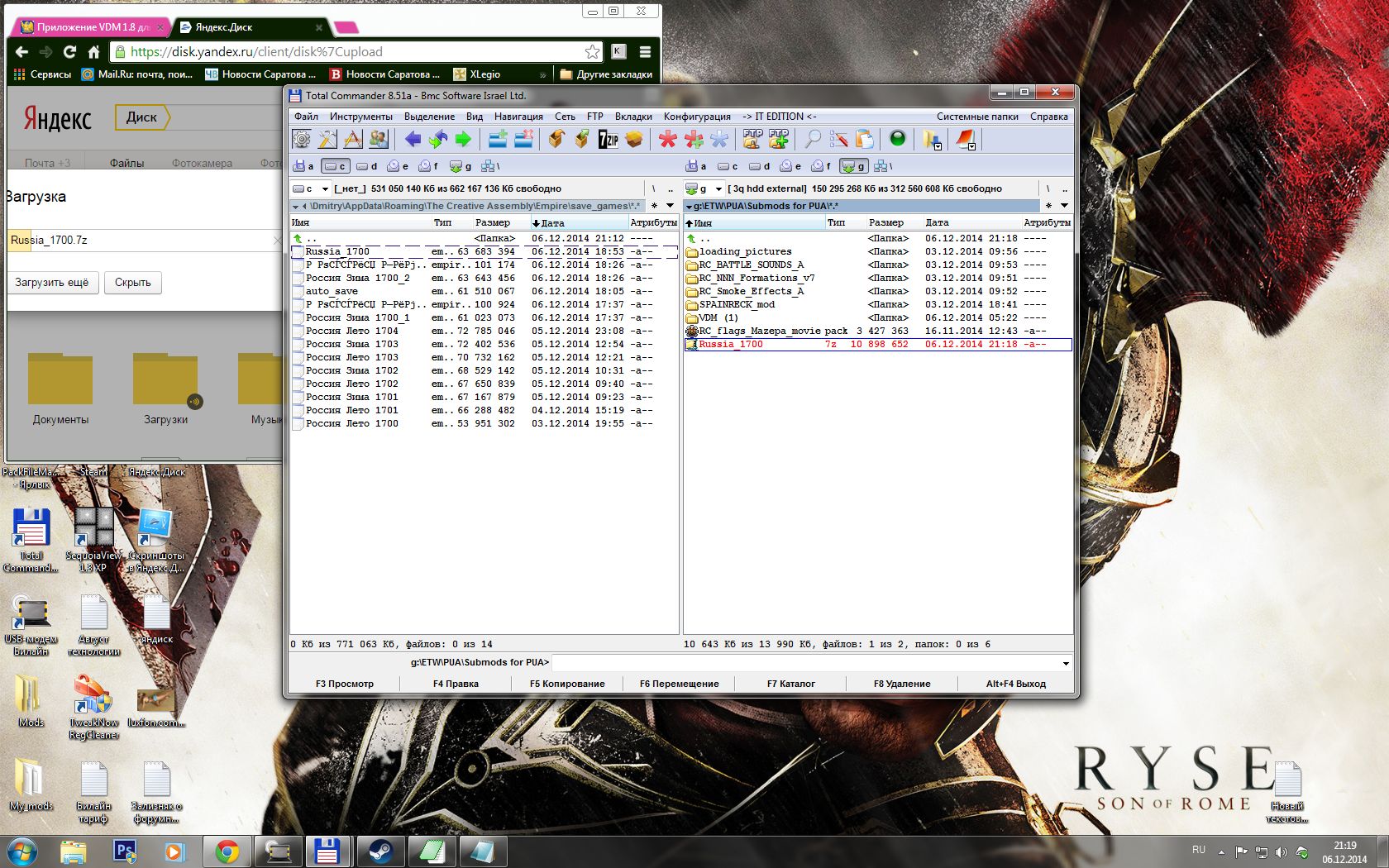This screenshot has width=1389, height=868.
Task: Select drive e button in left panel
Action: [x=398, y=166]
